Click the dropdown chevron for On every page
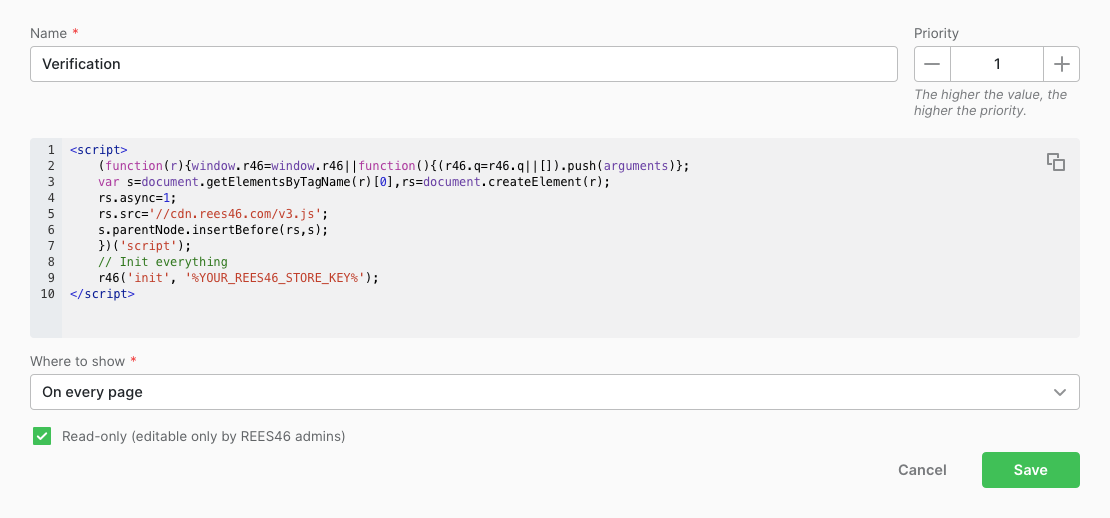Image resolution: width=1110 pixels, height=518 pixels. pyautogui.click(x=1059, y=392)
